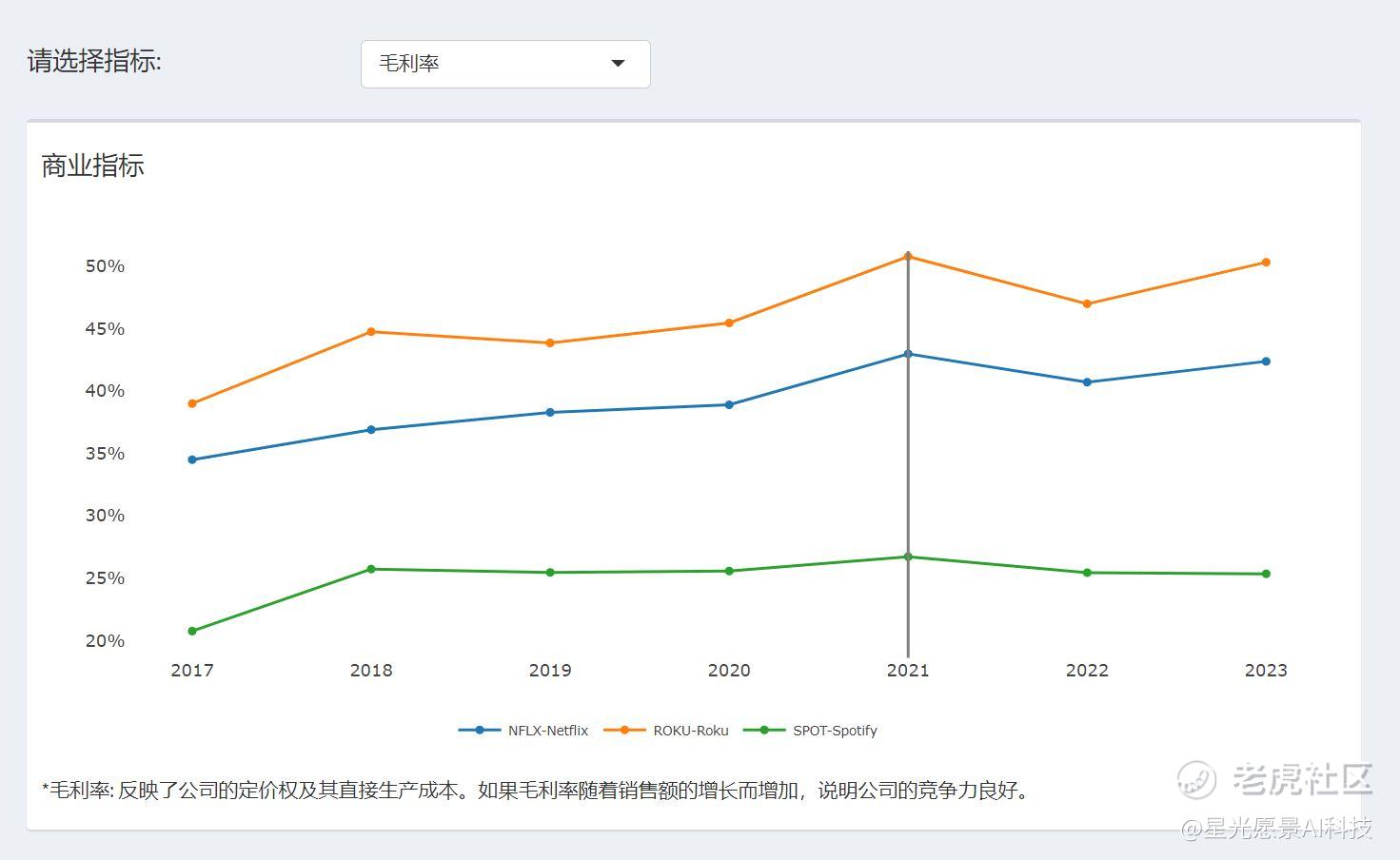The width and height of the screenshot is (1400, 860).
Task: Click Netflix's 2018 data point
Action: [371, 430]
